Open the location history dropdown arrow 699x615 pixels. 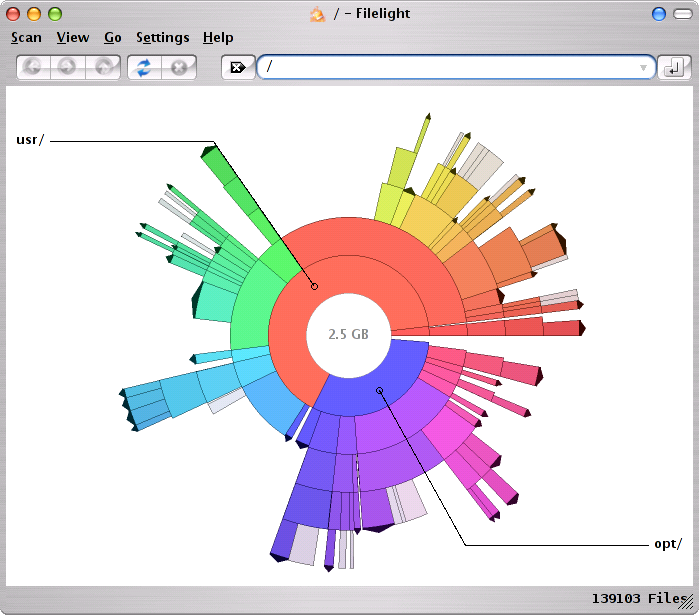pos(643,68)
